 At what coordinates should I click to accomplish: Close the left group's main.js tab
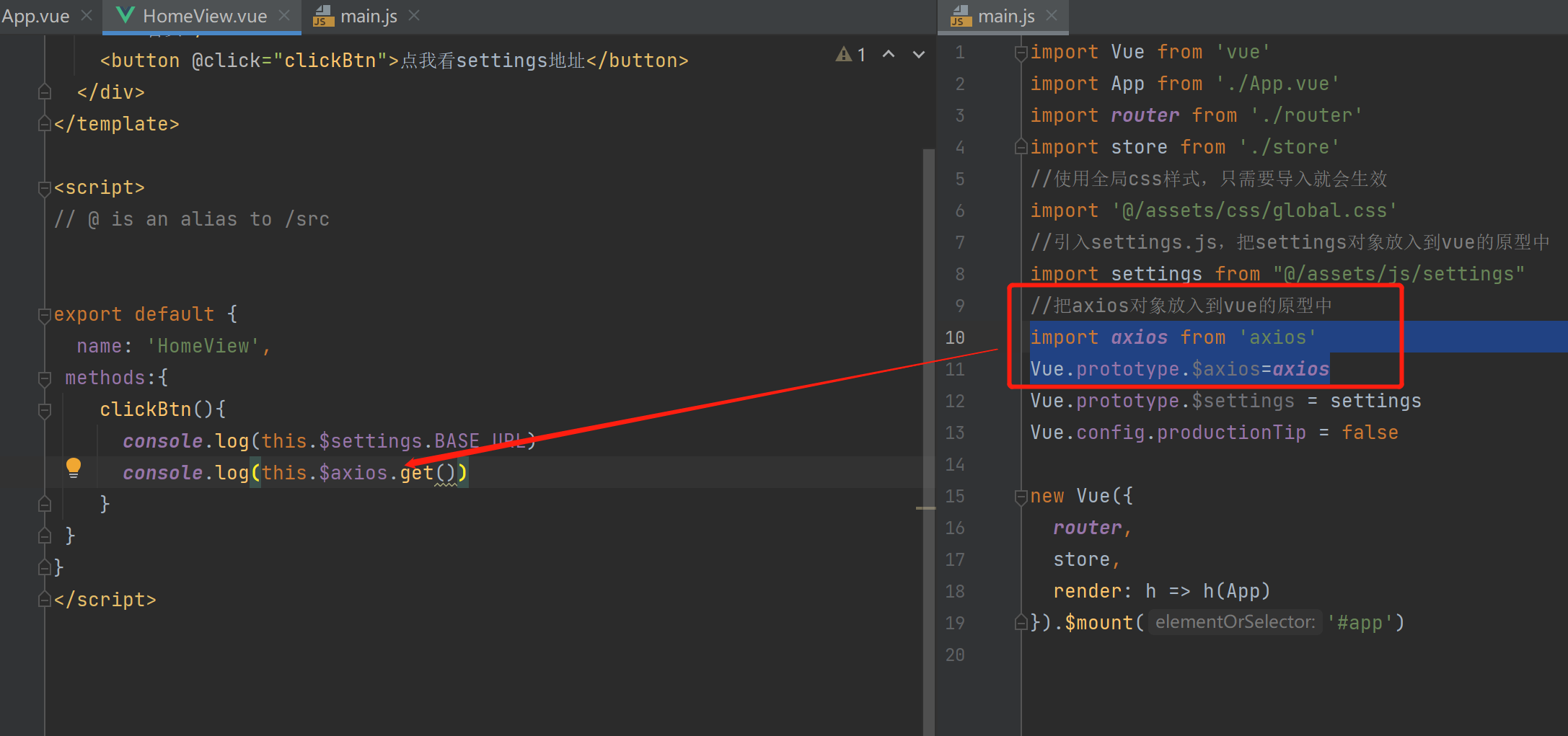click(x=414, y=15)
